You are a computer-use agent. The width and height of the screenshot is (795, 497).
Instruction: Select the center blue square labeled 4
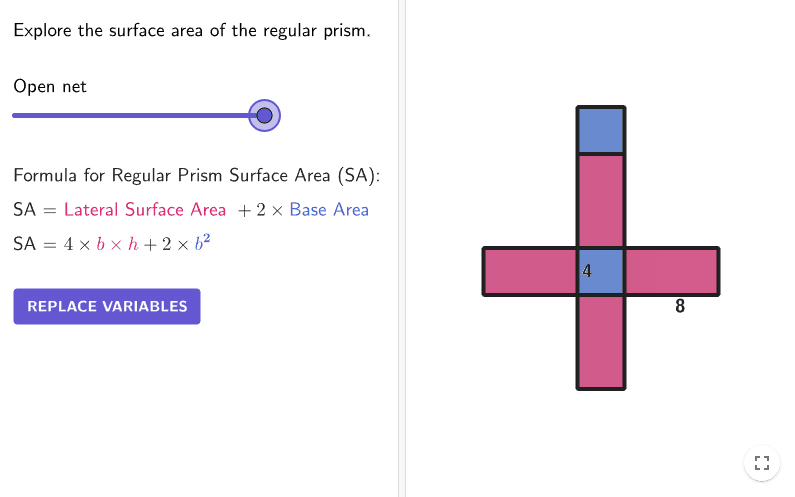coord(603,272)
